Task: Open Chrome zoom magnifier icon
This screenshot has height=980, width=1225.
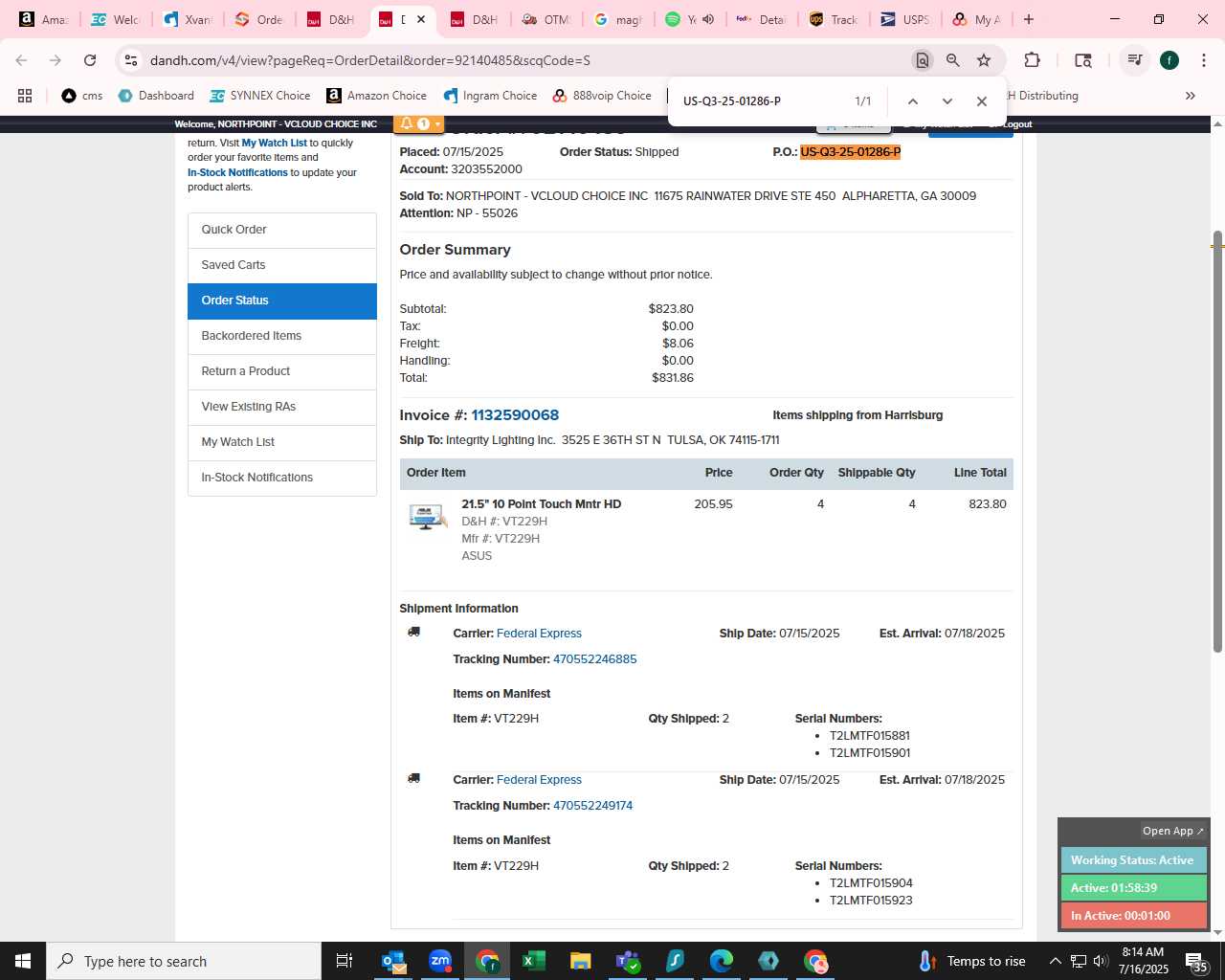Action: [953, 60]
